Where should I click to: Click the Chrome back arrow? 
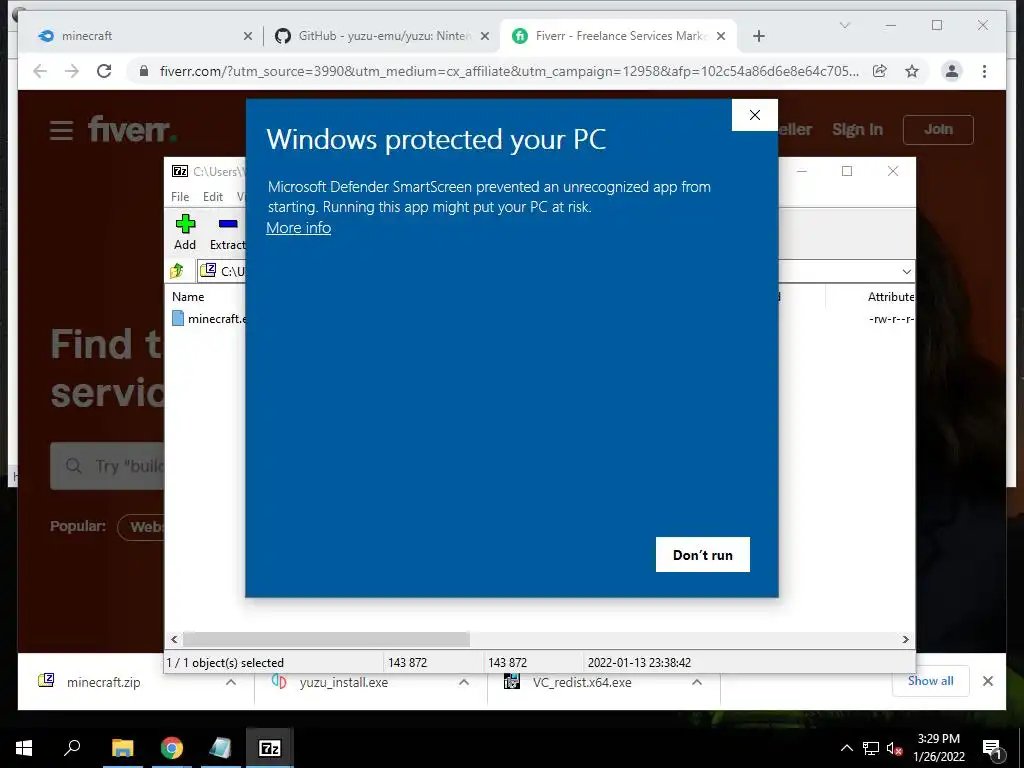point(40,71)
